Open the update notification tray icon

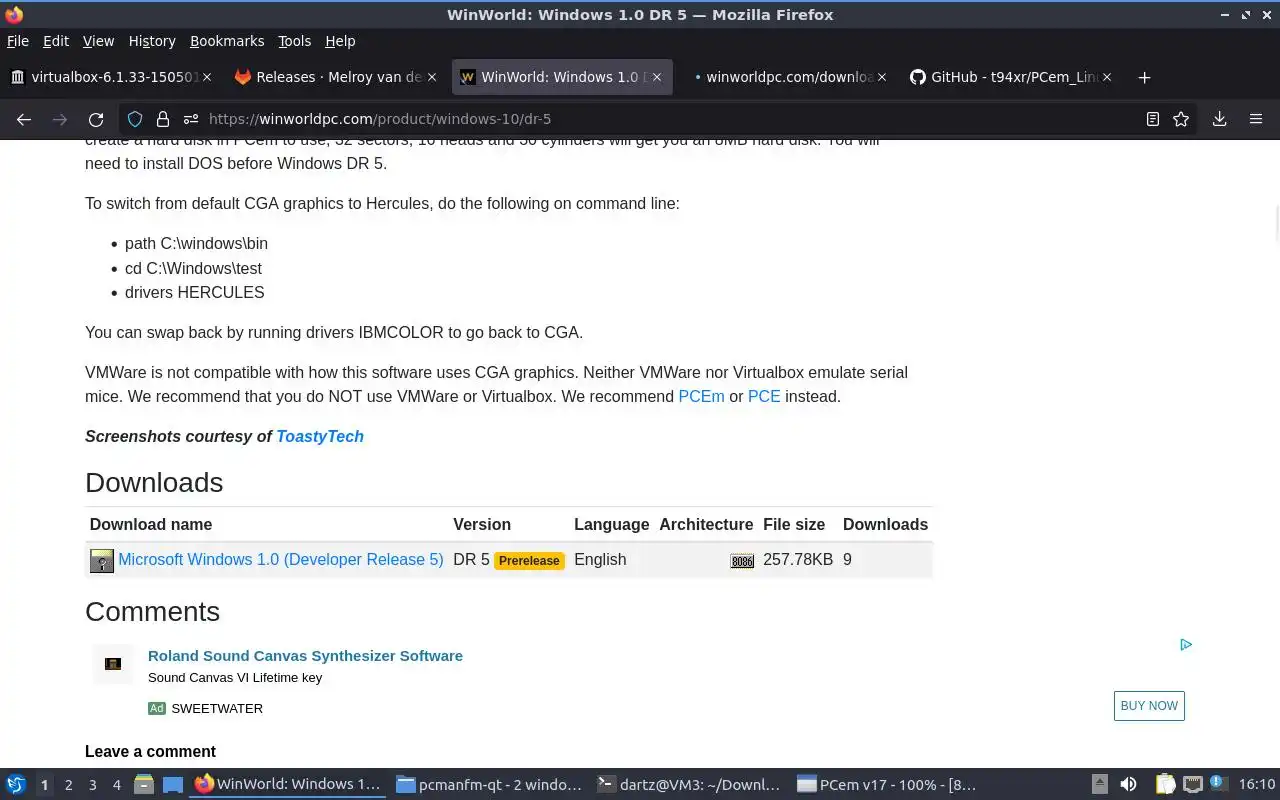pos(1218,783)
